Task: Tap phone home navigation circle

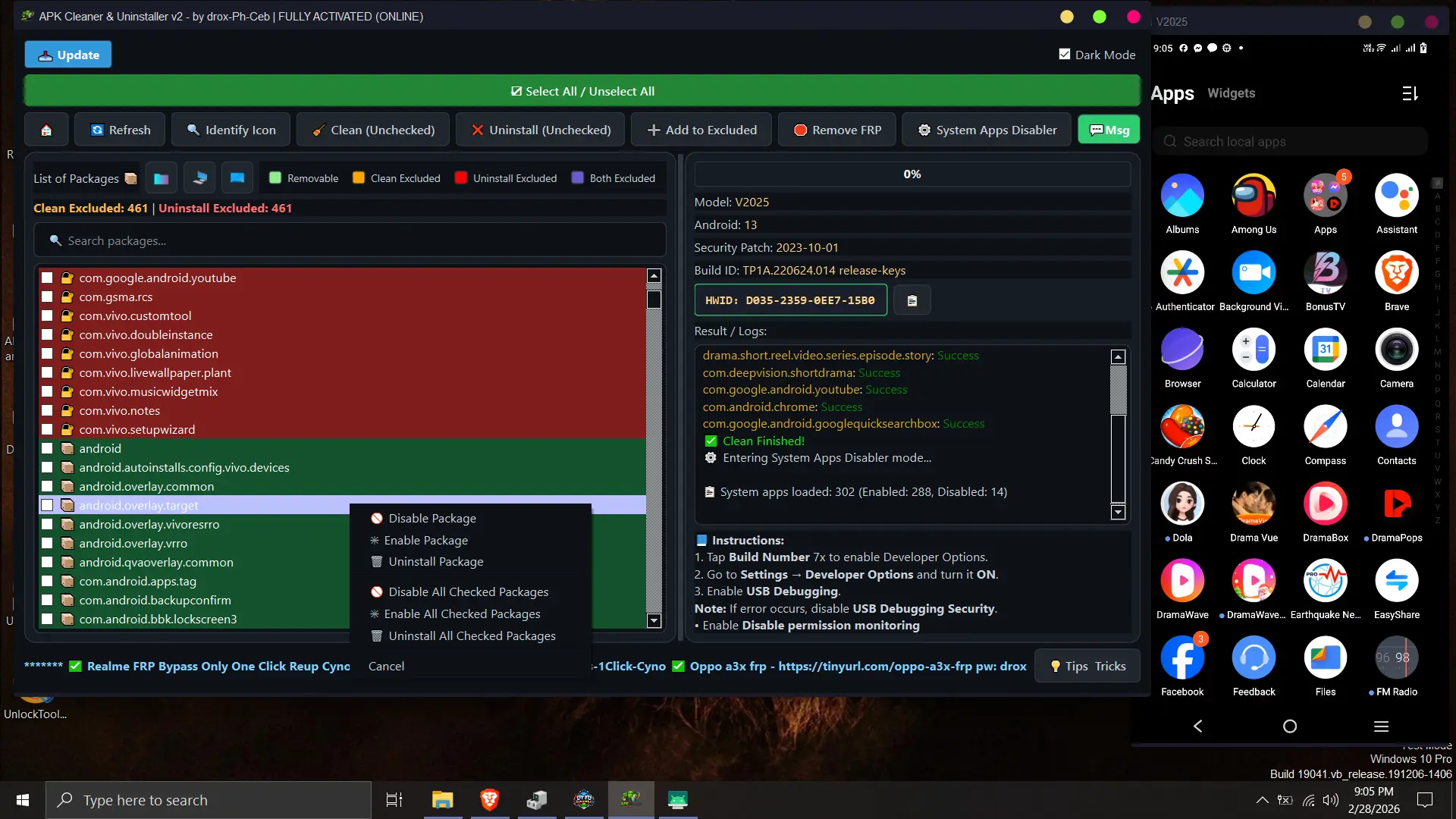Action: coord(1289,726)
